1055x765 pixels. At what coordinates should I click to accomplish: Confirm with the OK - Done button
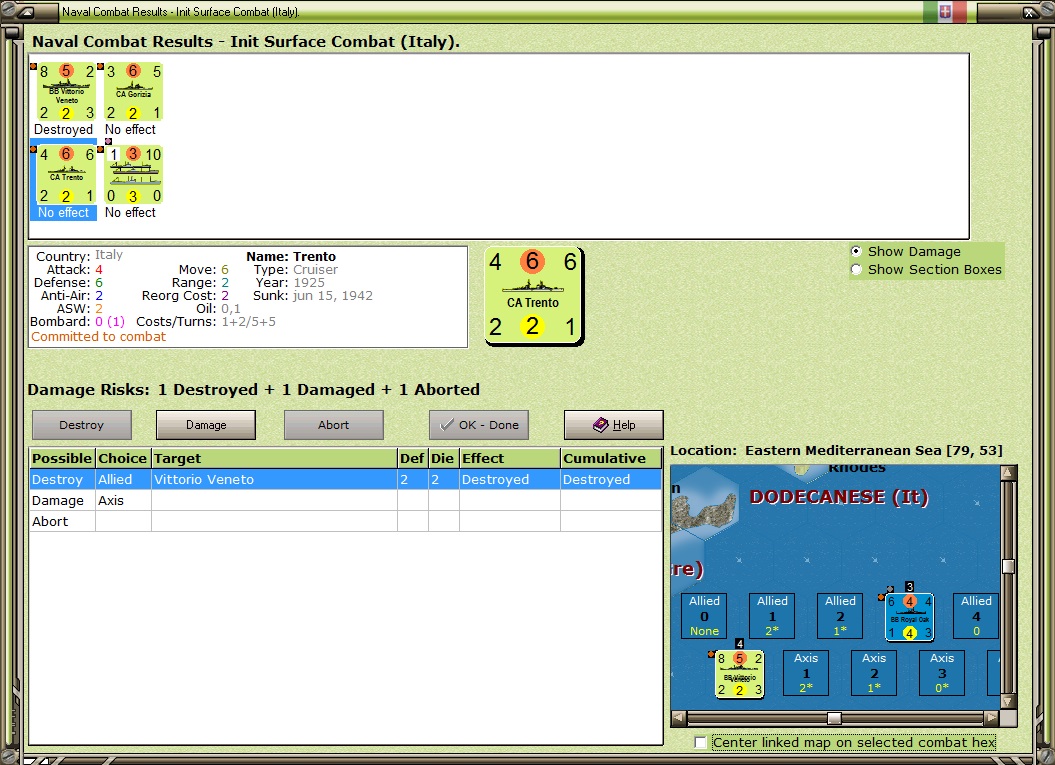coord(479,425)
